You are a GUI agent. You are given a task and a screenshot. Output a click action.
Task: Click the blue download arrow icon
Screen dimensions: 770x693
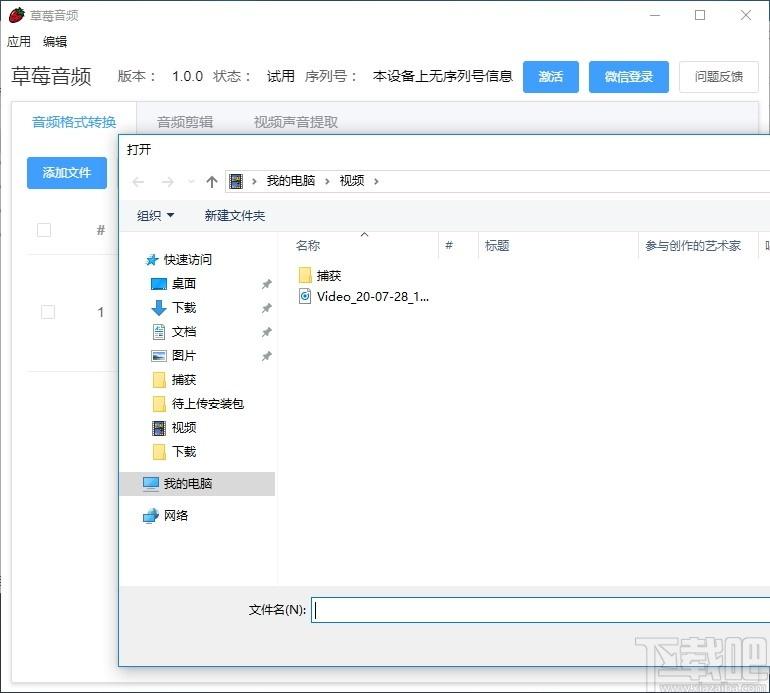coord(159,308)
